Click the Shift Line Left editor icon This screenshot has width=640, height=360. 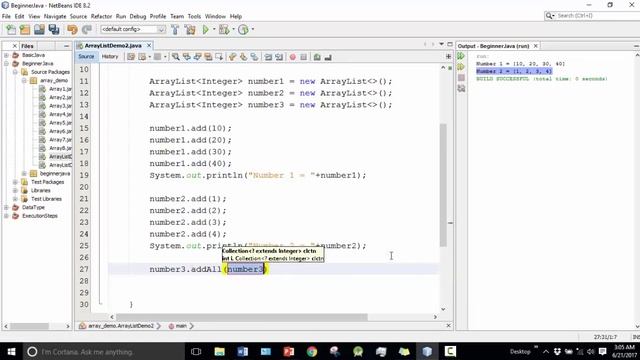click(x=268, y=57)
